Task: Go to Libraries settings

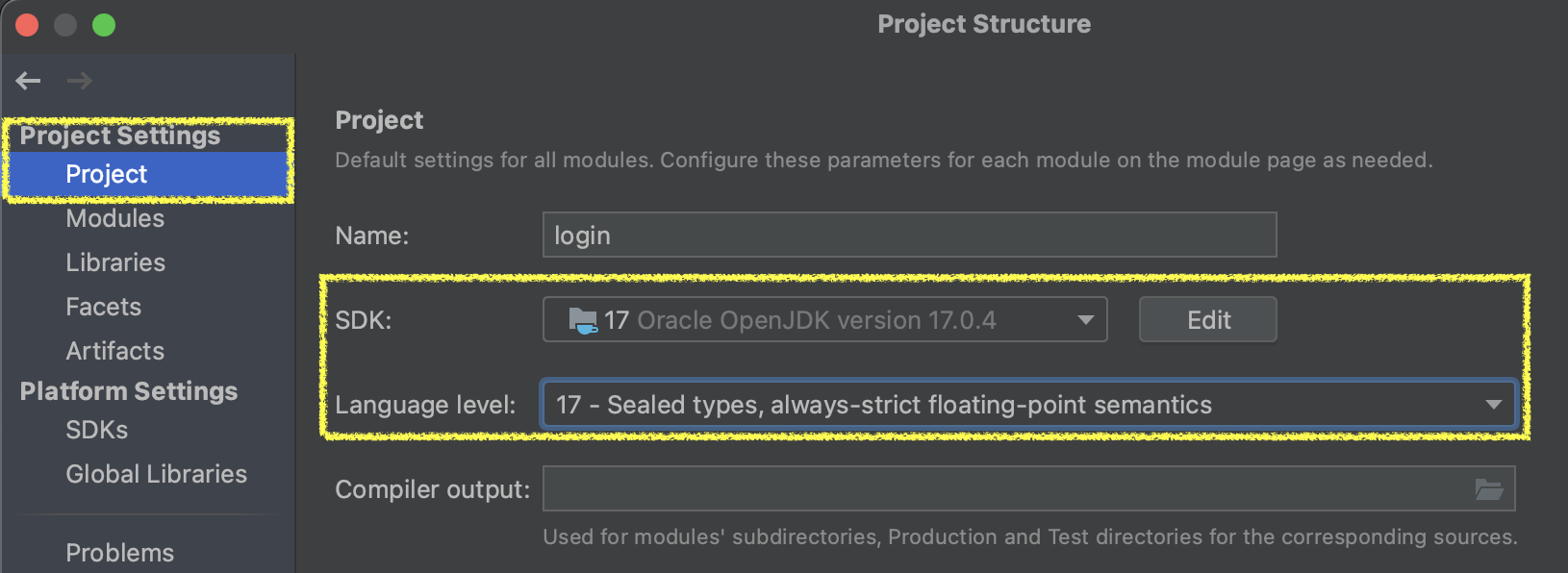Action: click(115, 262)
